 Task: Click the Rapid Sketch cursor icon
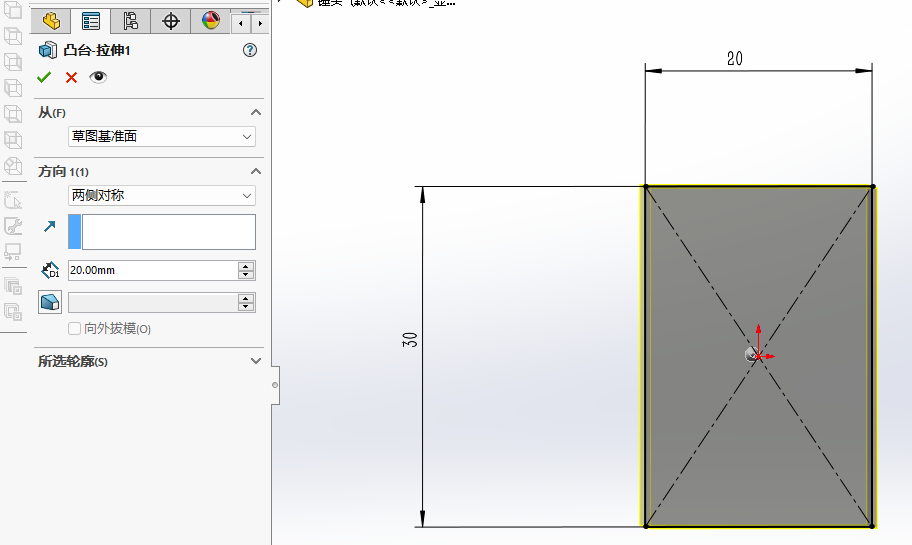[x=13, y=200]
